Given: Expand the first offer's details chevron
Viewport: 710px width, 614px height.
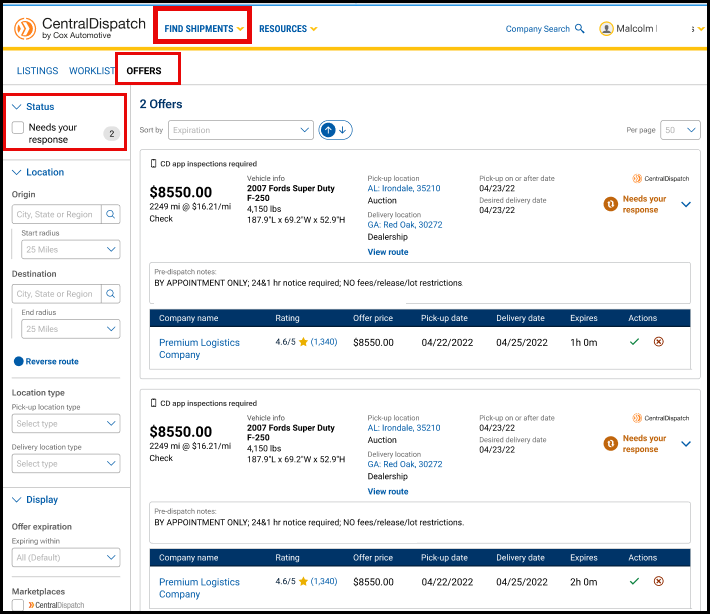Looking at the screenshot, I should pyautogui.click(x=686, y=204).
